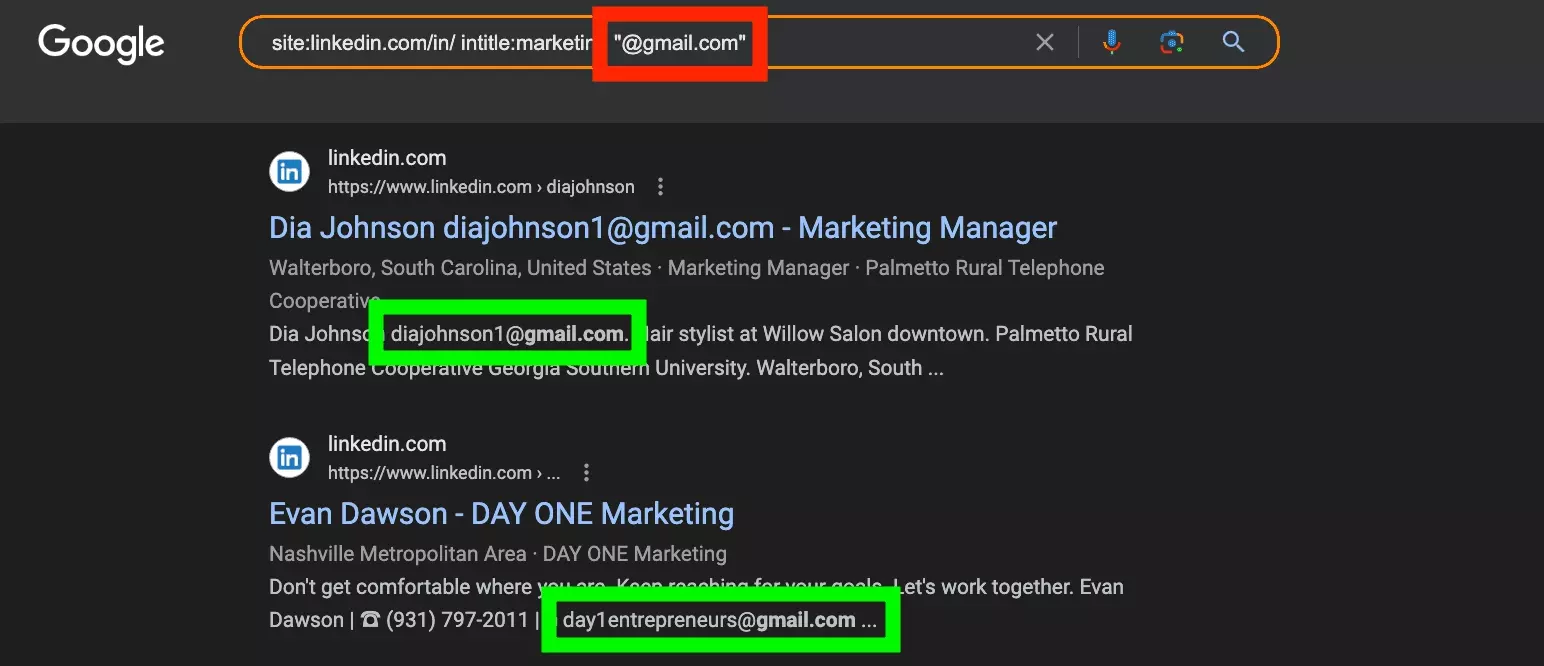
Task: Click the search magnifier icon
Action: point(1233,42)
